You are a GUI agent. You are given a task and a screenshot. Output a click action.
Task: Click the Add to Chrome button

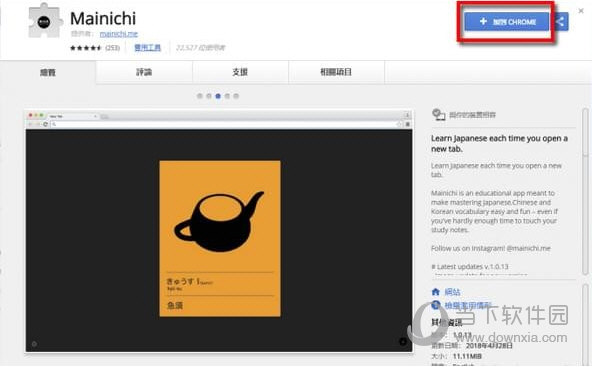(x=506, y=22)
